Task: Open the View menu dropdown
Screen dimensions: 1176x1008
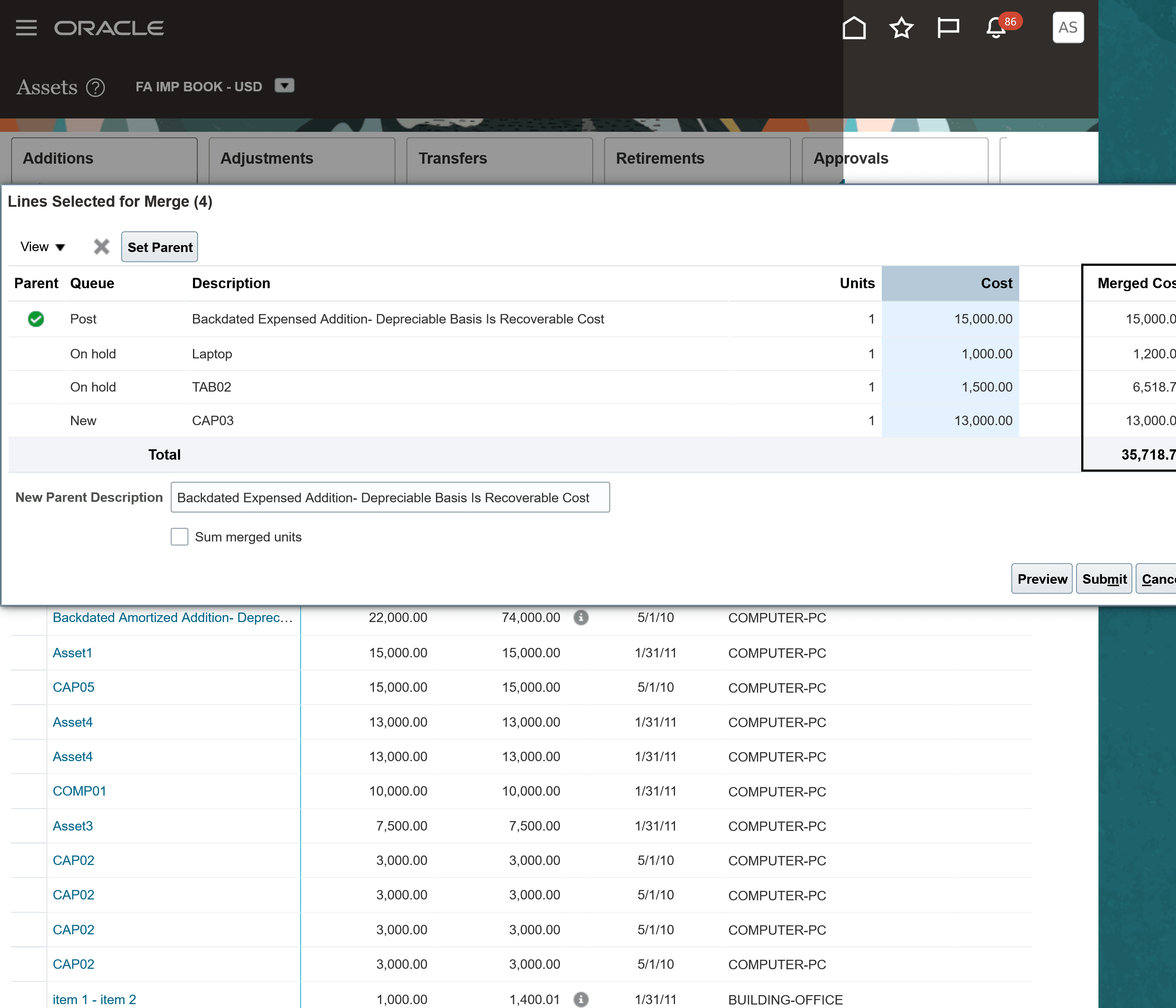Action: [x=43, y=247]
